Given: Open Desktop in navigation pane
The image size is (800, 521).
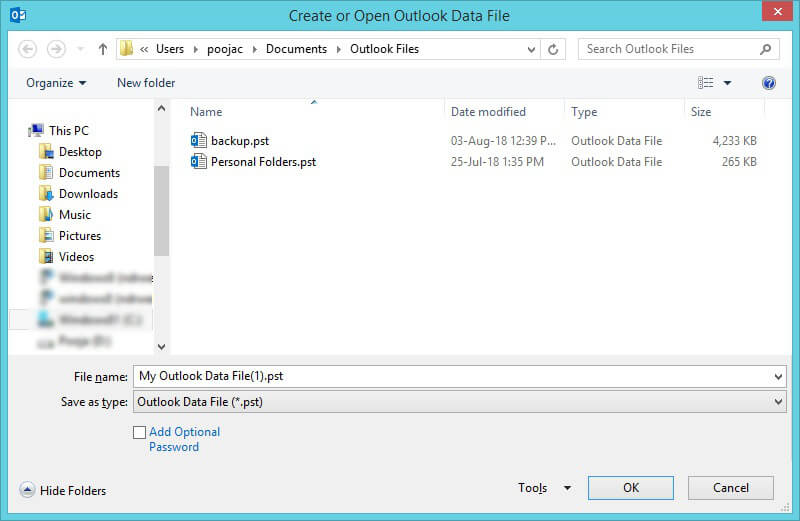Looking at the screenshot, I should 80,152.
